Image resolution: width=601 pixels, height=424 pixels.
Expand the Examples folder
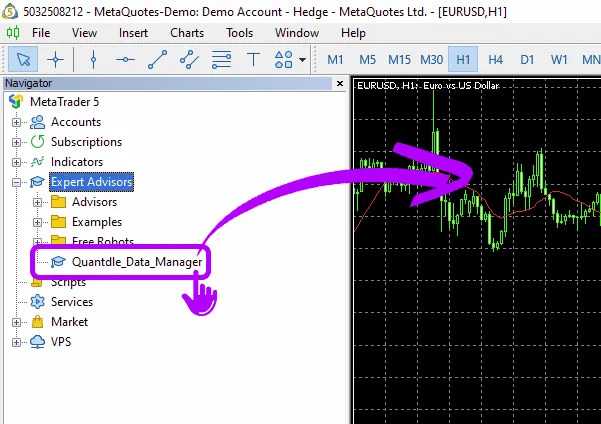click(37, 222)
